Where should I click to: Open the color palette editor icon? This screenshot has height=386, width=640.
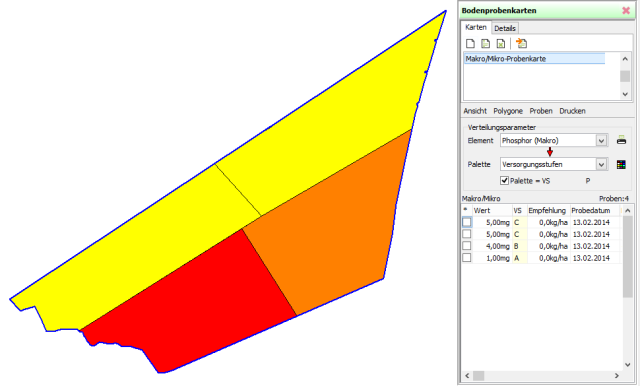[x=621, y=164]
